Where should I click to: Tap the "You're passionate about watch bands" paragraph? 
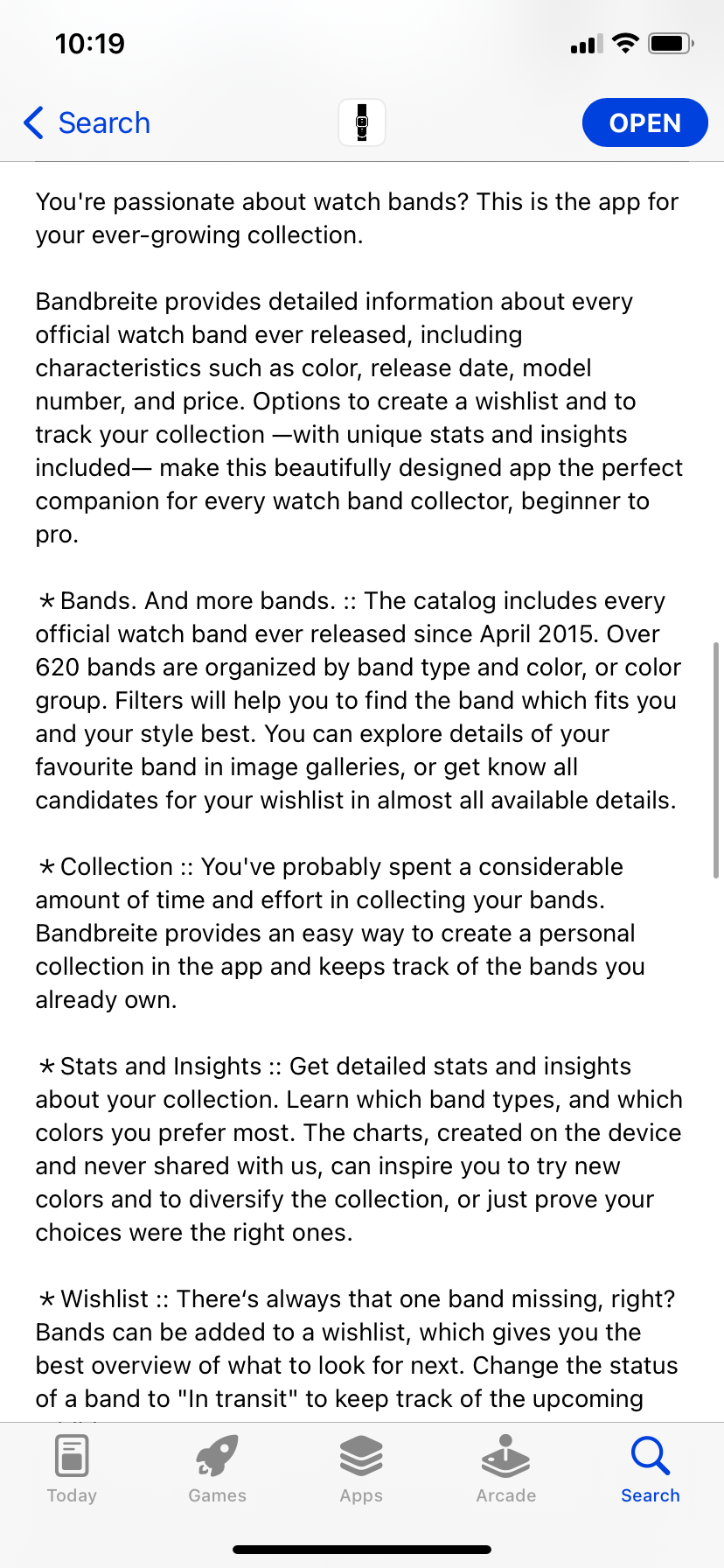tap(357, 219)
